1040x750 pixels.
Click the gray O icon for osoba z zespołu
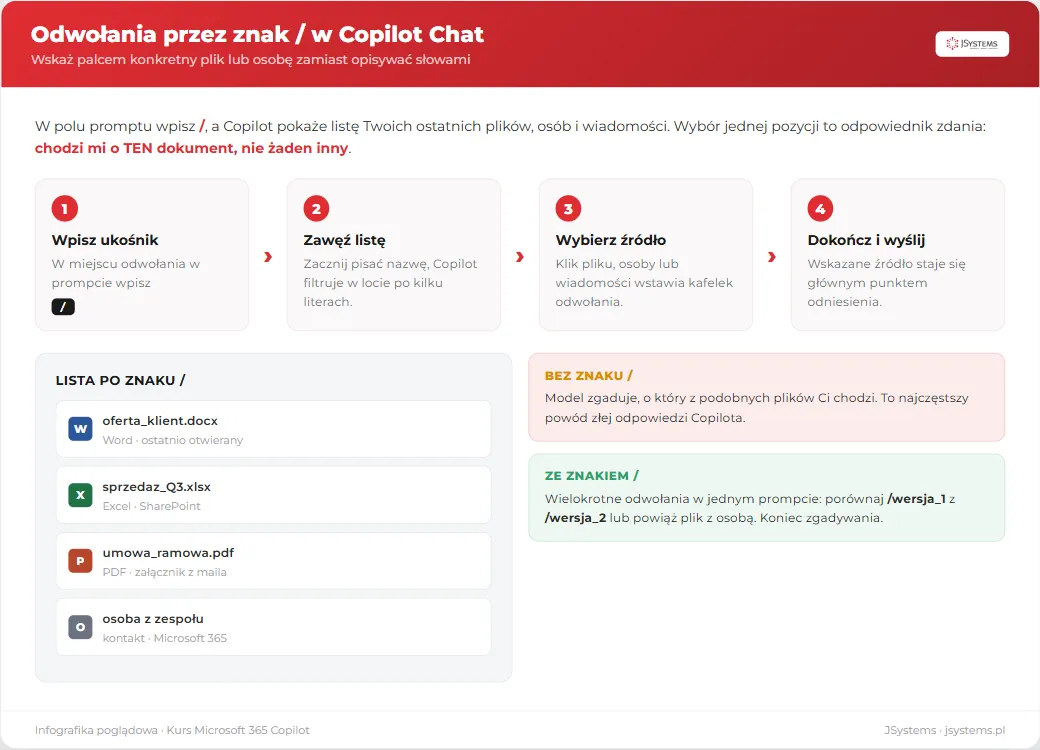click(x=80, y=627)
